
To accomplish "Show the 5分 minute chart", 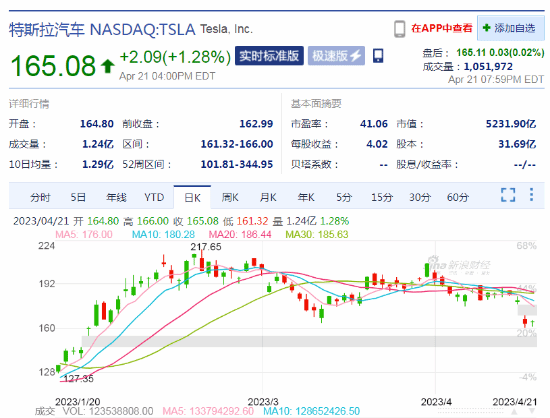I will coord(344,197).
